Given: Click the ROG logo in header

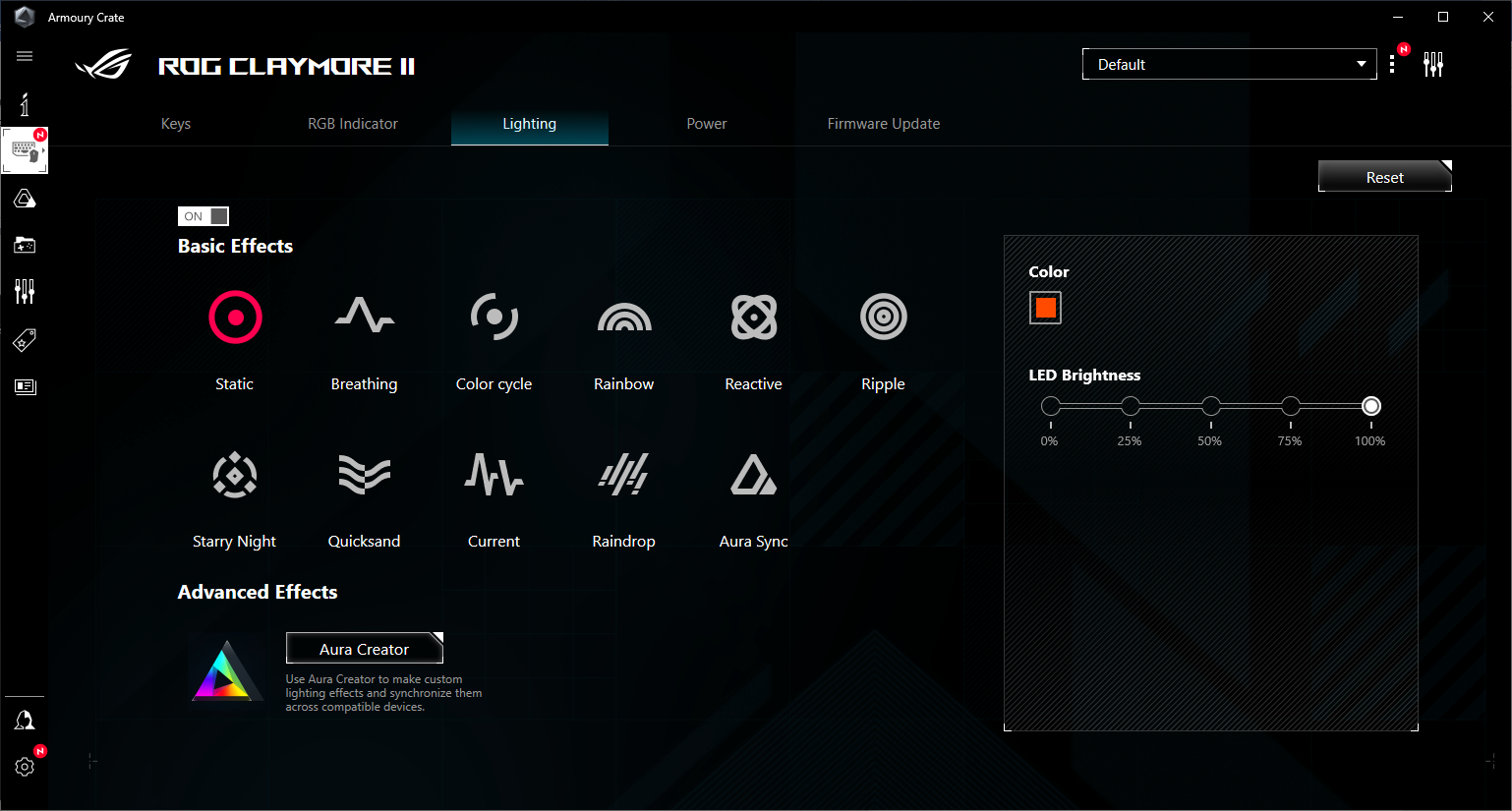Looking at the screenshot, I should [103, 65].
